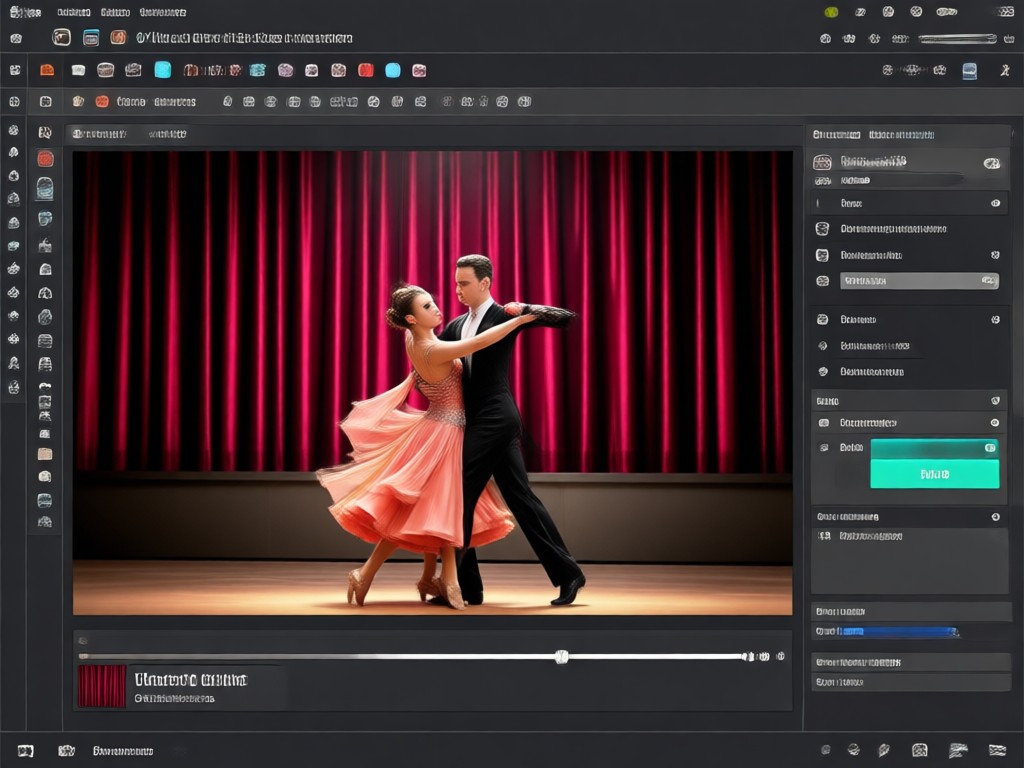Click the light-blue icon right of the red square icon
Image resolution: width=1024 pixels, height=768 pixels.
pyautogui.click(x=392, y=70)
